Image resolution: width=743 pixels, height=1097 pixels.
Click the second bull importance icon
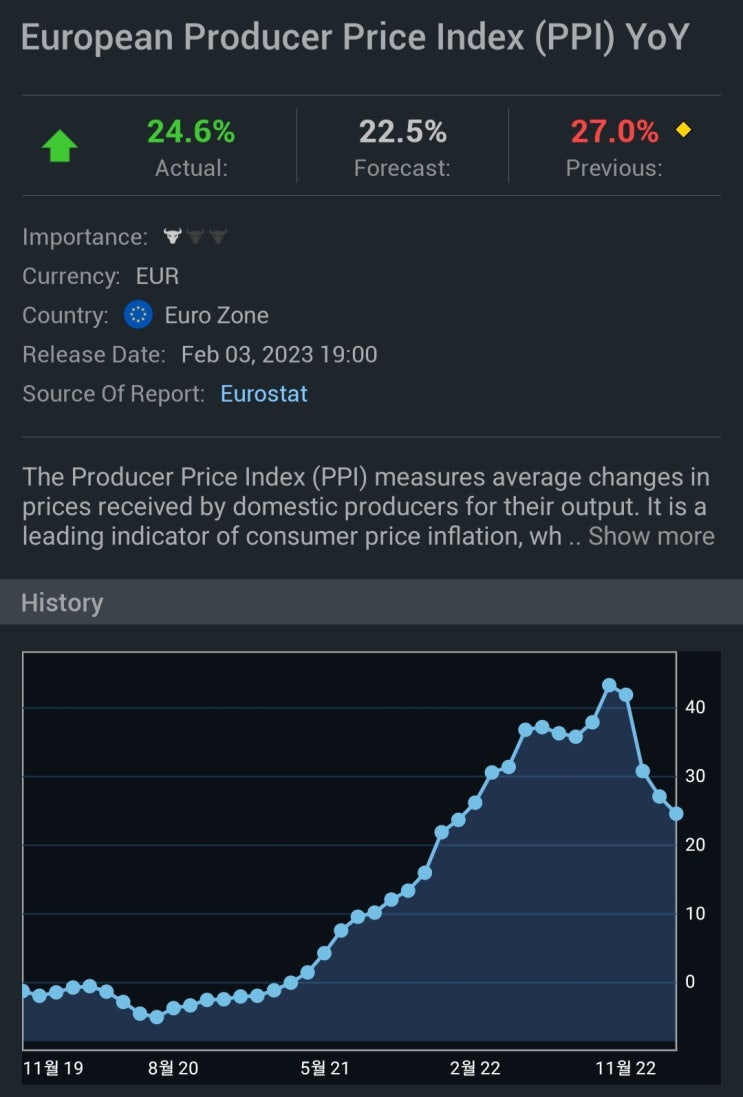pos(195,237)
